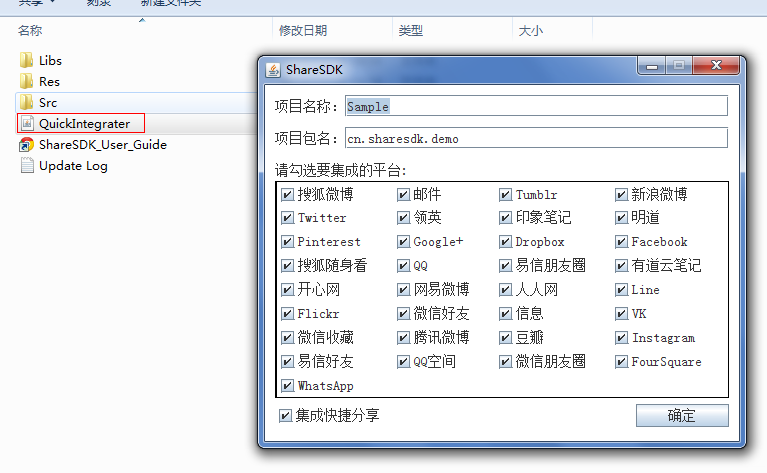The height and width of the screenshot is (473, 767).
Task: Select the Res folder name
Action: click(x=49, y=82)
